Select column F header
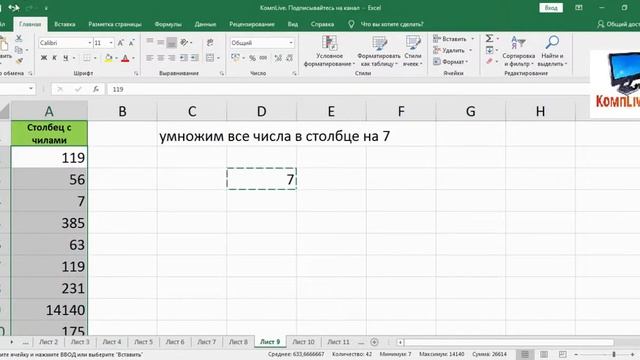 tap(401, 111)
